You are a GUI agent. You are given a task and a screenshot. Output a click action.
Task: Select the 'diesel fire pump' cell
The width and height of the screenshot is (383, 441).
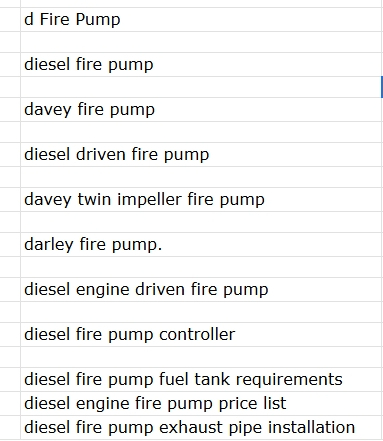tap(201, 65)
